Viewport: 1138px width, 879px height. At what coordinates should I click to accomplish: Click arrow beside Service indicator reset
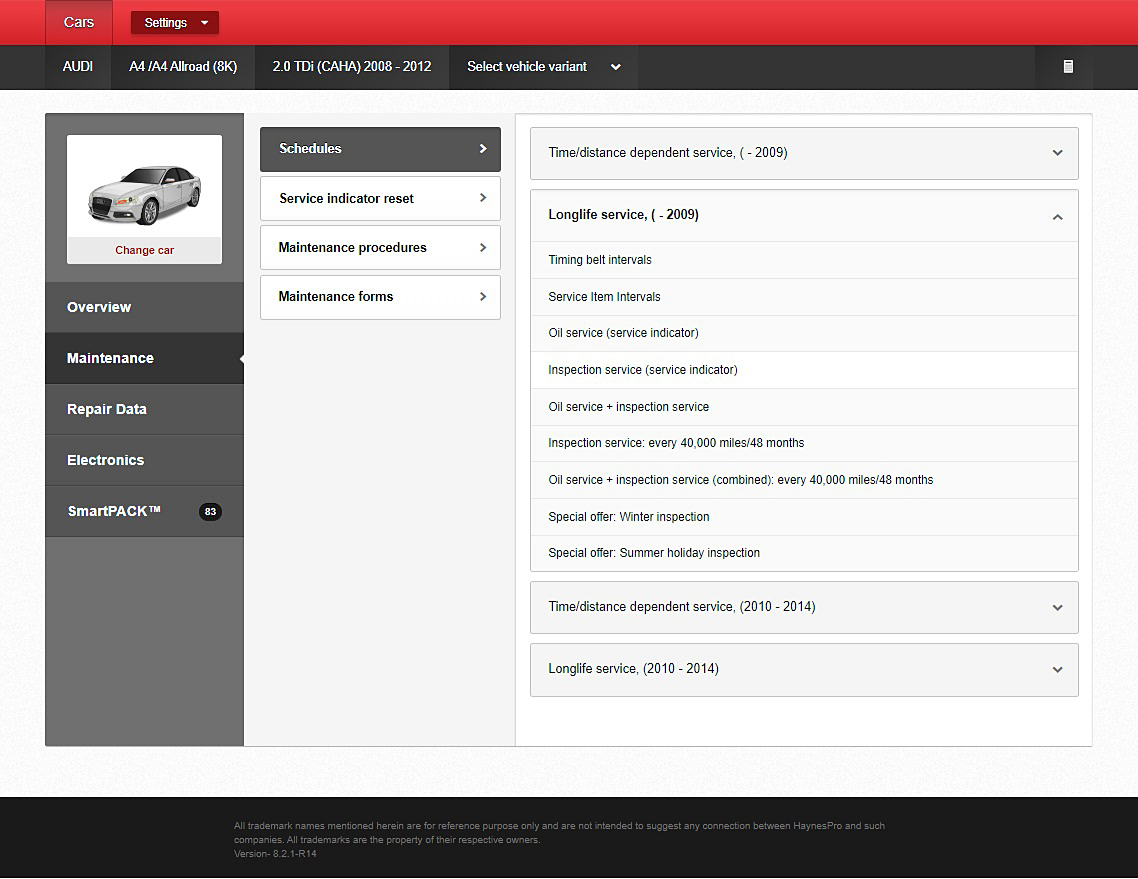click(483, 198)
